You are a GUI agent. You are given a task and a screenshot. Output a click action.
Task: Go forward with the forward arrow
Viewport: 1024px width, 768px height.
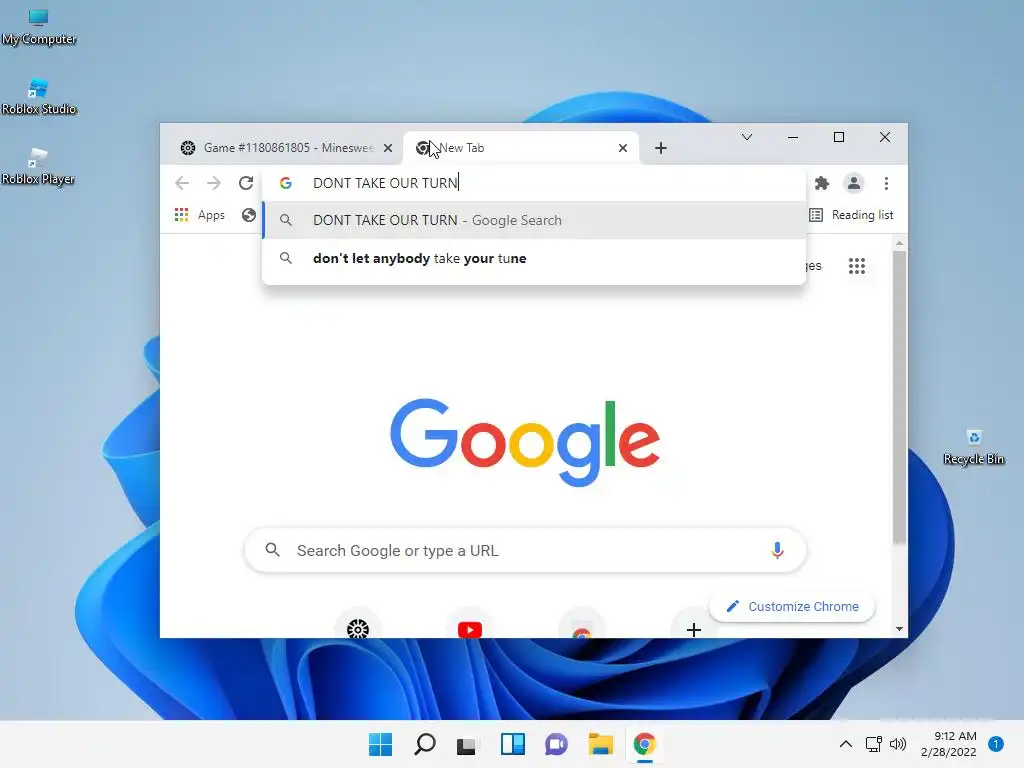[214, 184]
